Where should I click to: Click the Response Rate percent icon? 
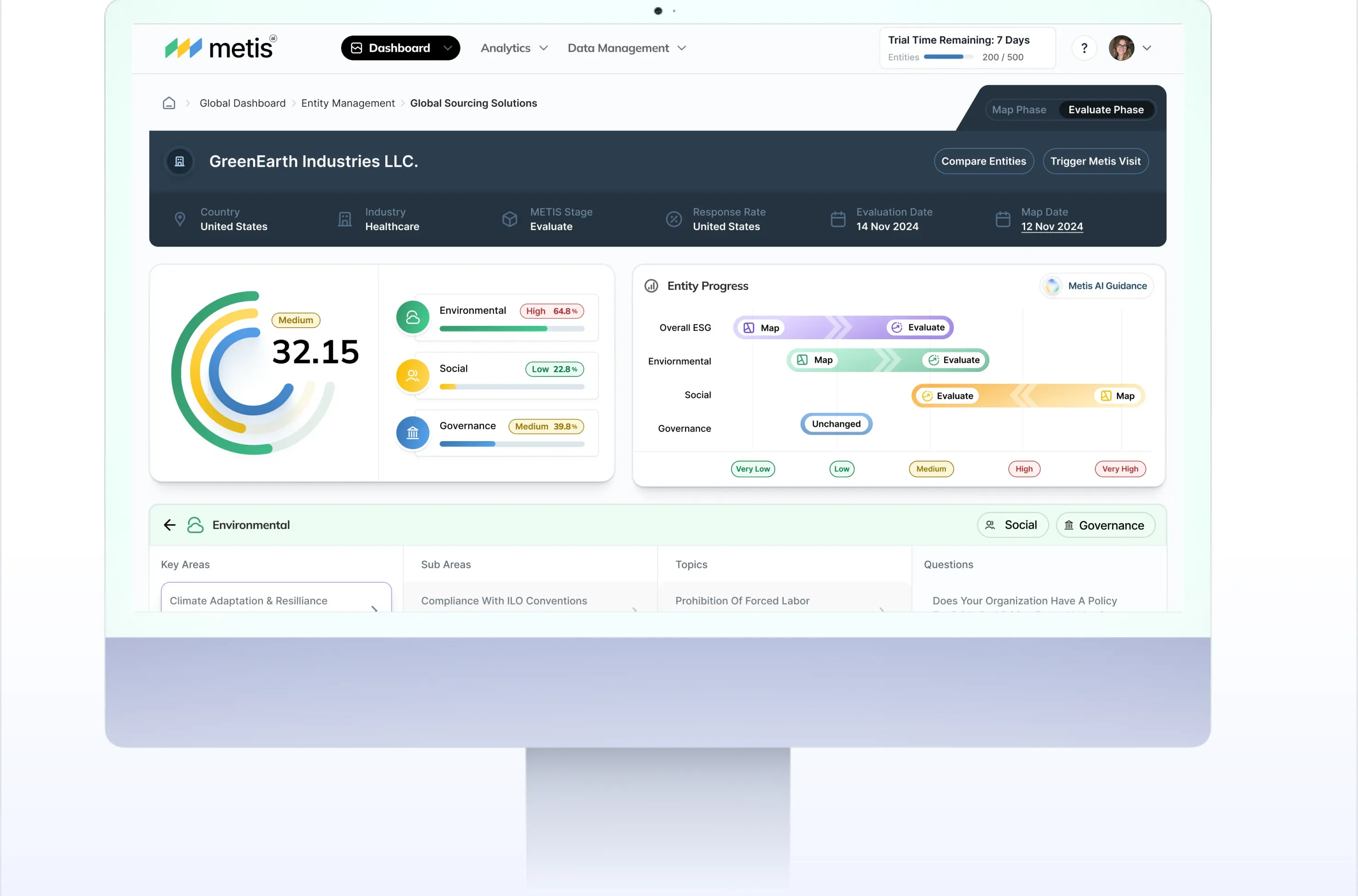tap(674, 219)
